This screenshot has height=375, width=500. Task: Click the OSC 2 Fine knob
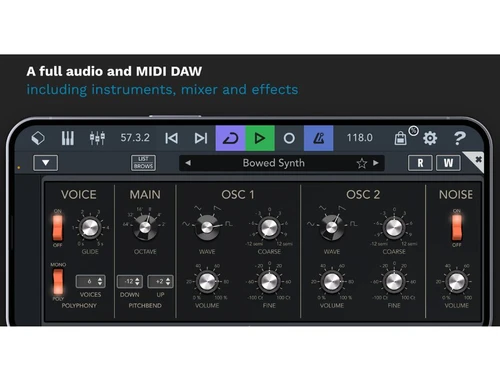point(394,282)
